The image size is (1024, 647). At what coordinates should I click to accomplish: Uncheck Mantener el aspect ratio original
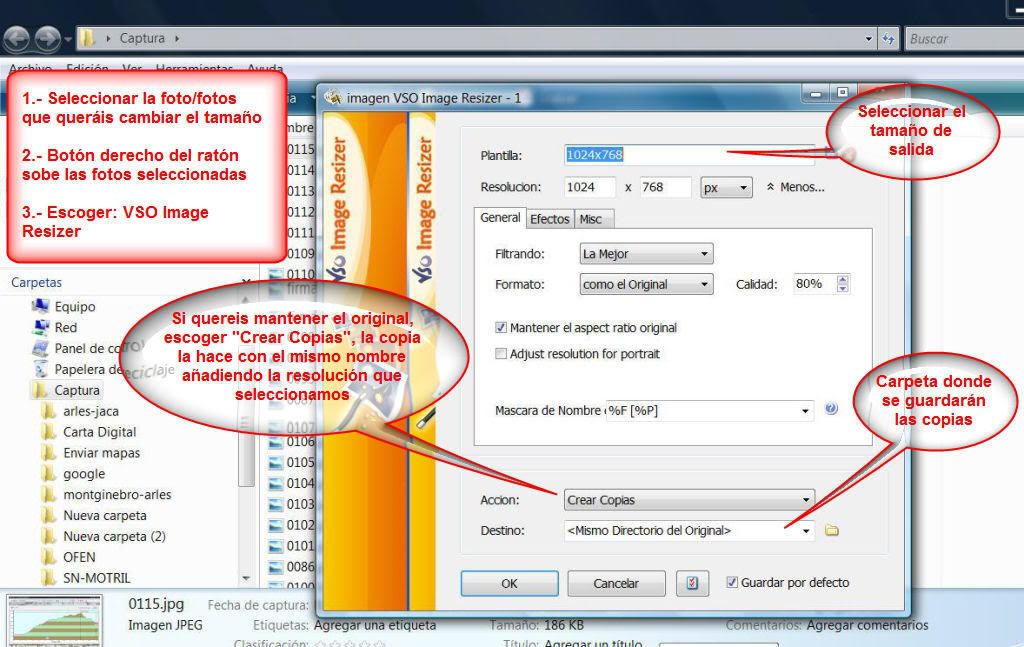pyautogui.click(x=501, y=328)
